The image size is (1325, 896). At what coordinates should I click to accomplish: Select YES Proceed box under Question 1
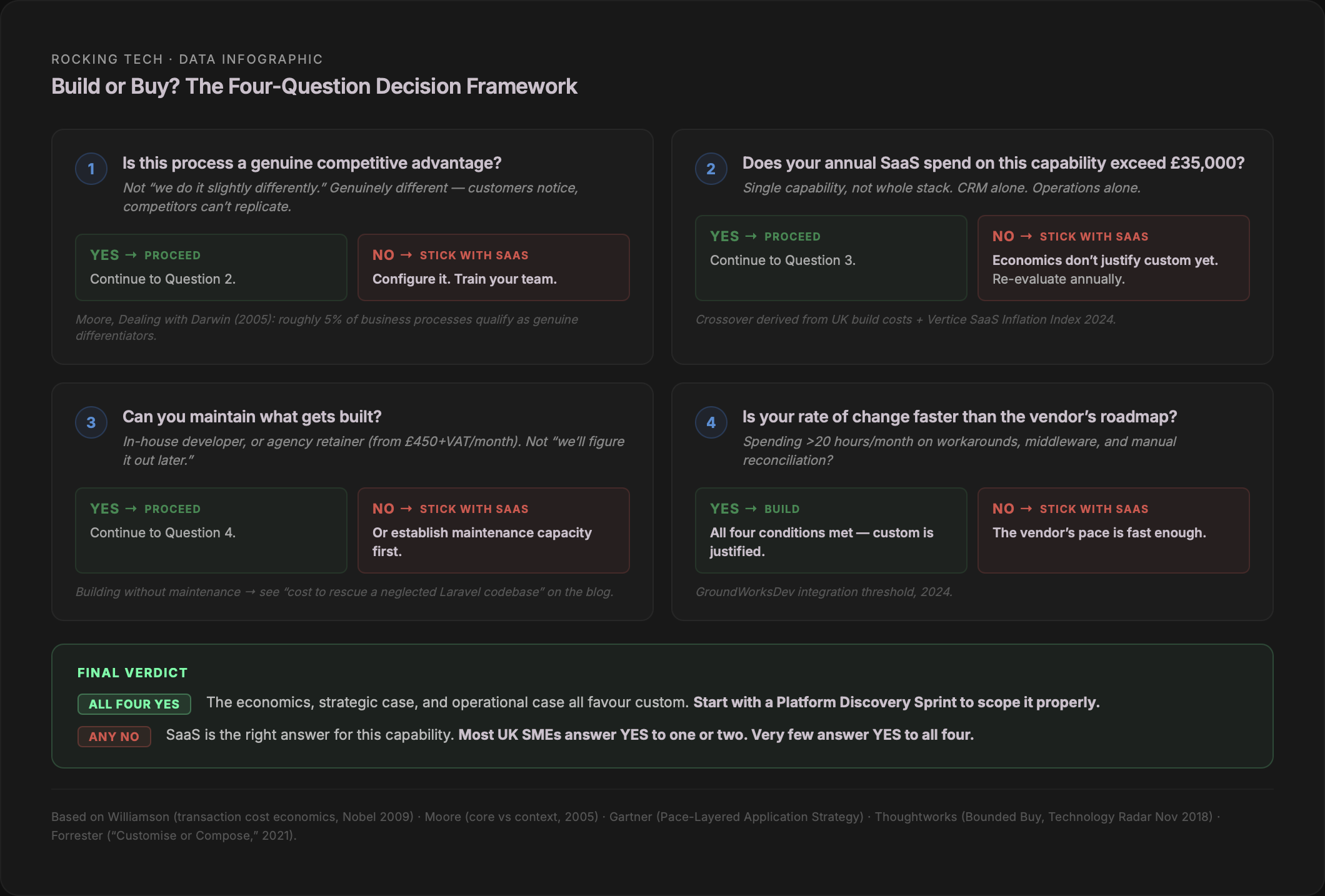click(x=211, y=267)
